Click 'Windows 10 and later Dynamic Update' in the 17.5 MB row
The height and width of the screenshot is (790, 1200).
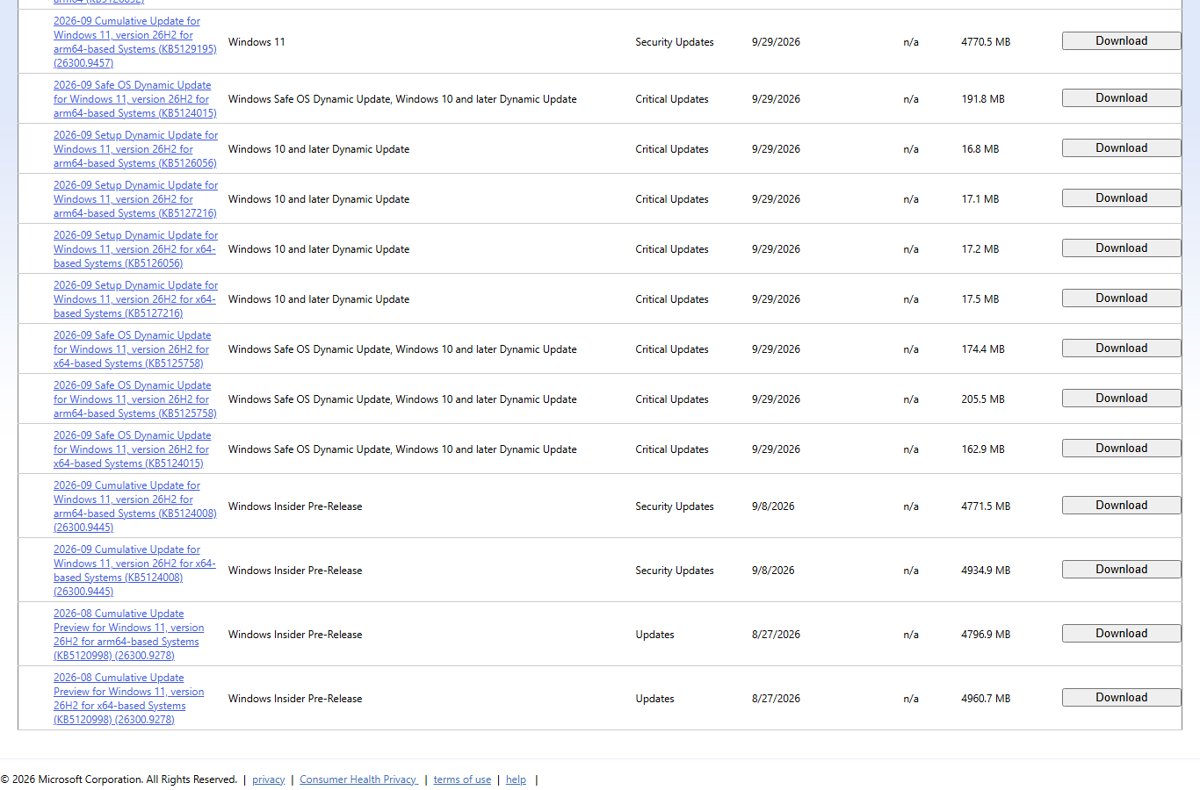click(319, 299)
